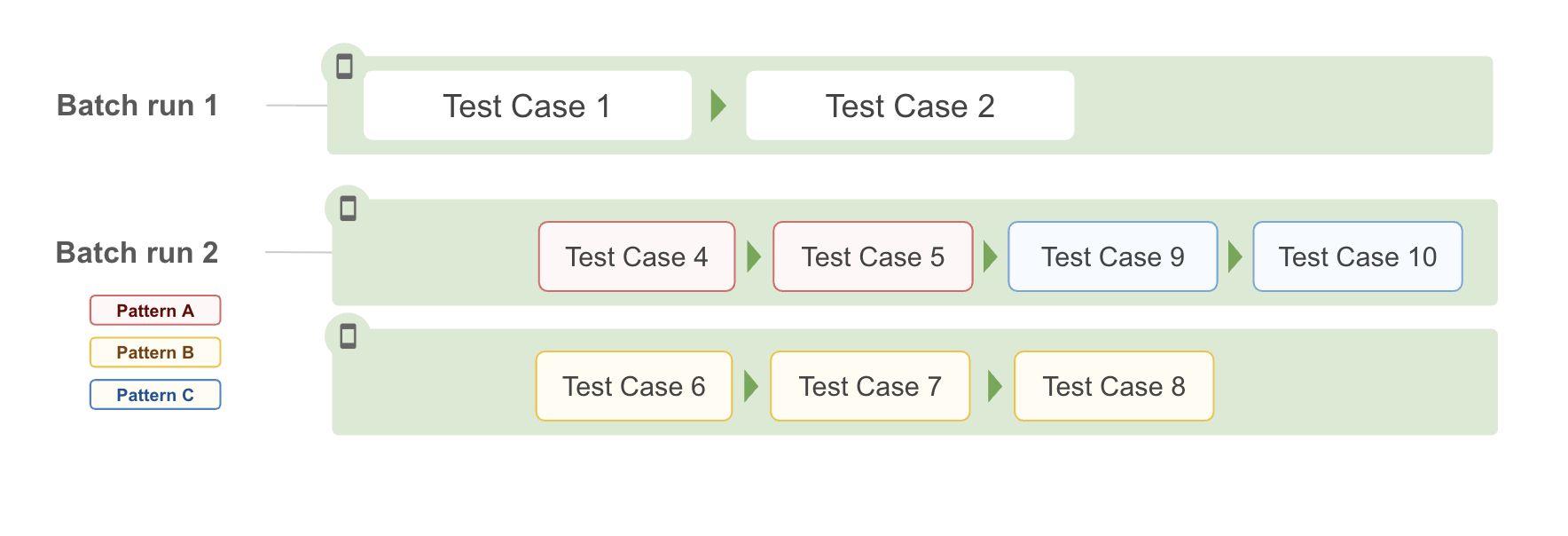
Task: Click arrow between Test Case 7 and 8
Action: point(994,386)
